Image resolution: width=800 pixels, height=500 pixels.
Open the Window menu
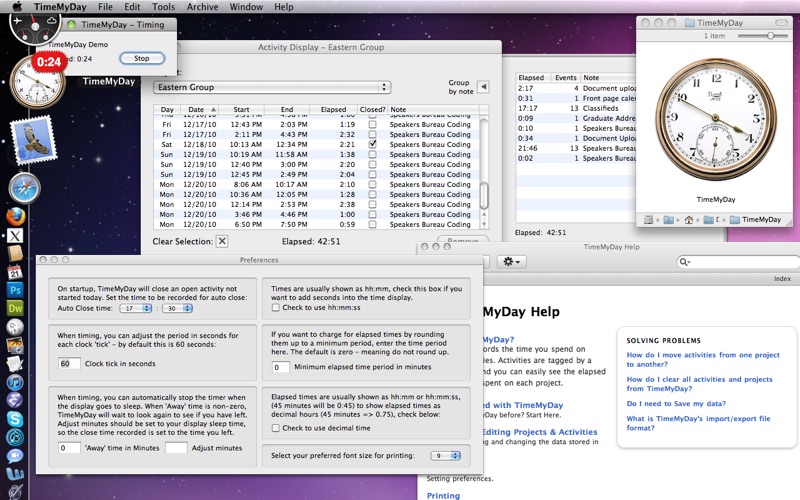click(x=246, y=7)
